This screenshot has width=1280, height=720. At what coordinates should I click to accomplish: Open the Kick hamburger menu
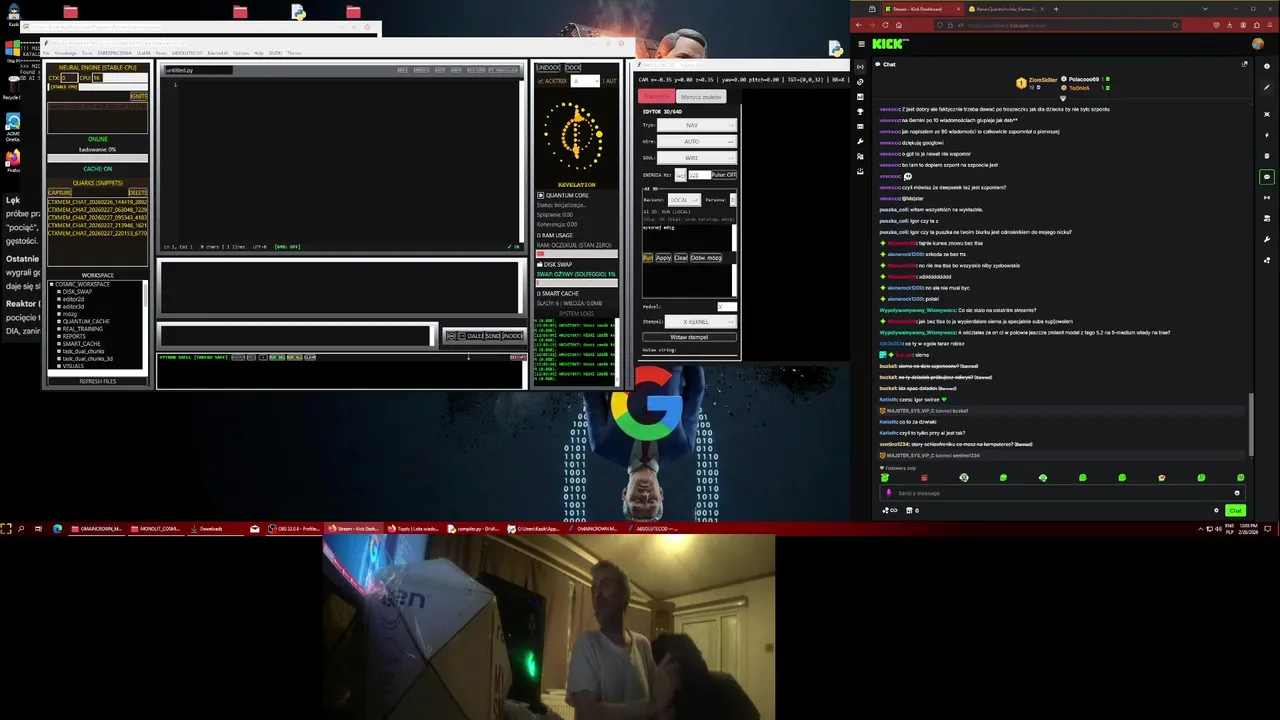862,44
